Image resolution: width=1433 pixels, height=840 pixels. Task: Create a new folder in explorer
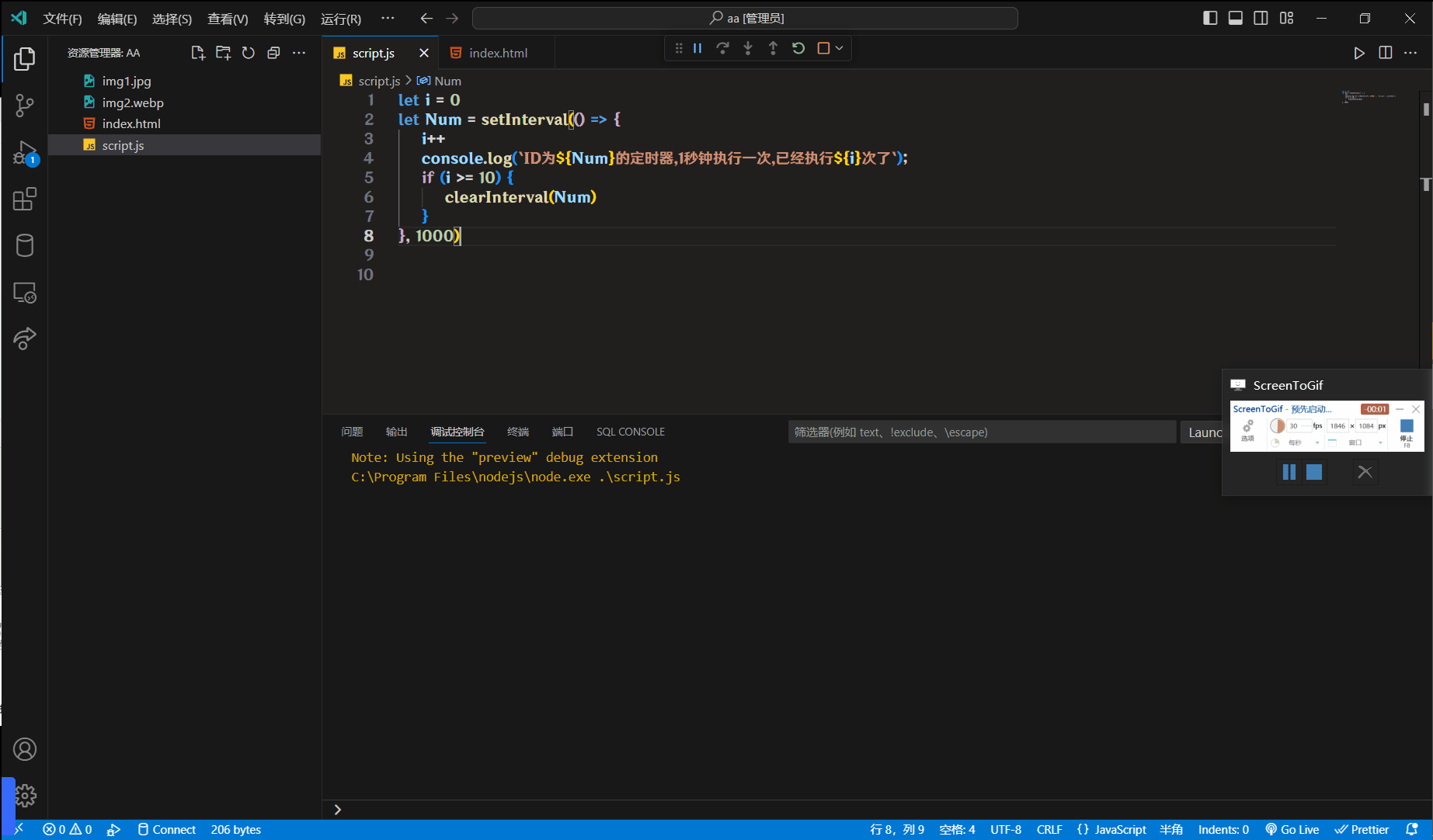[224, 53]
